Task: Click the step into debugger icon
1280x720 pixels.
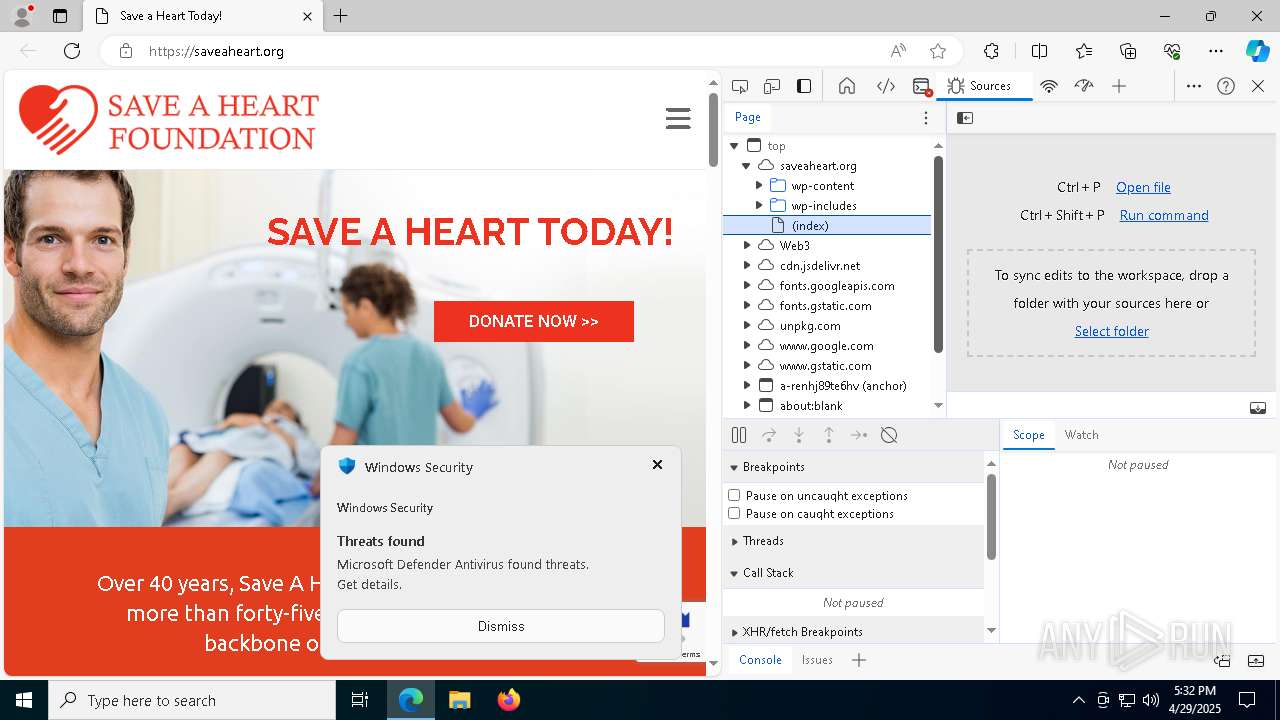Action: pyautogui.click(x=799, y=435)
